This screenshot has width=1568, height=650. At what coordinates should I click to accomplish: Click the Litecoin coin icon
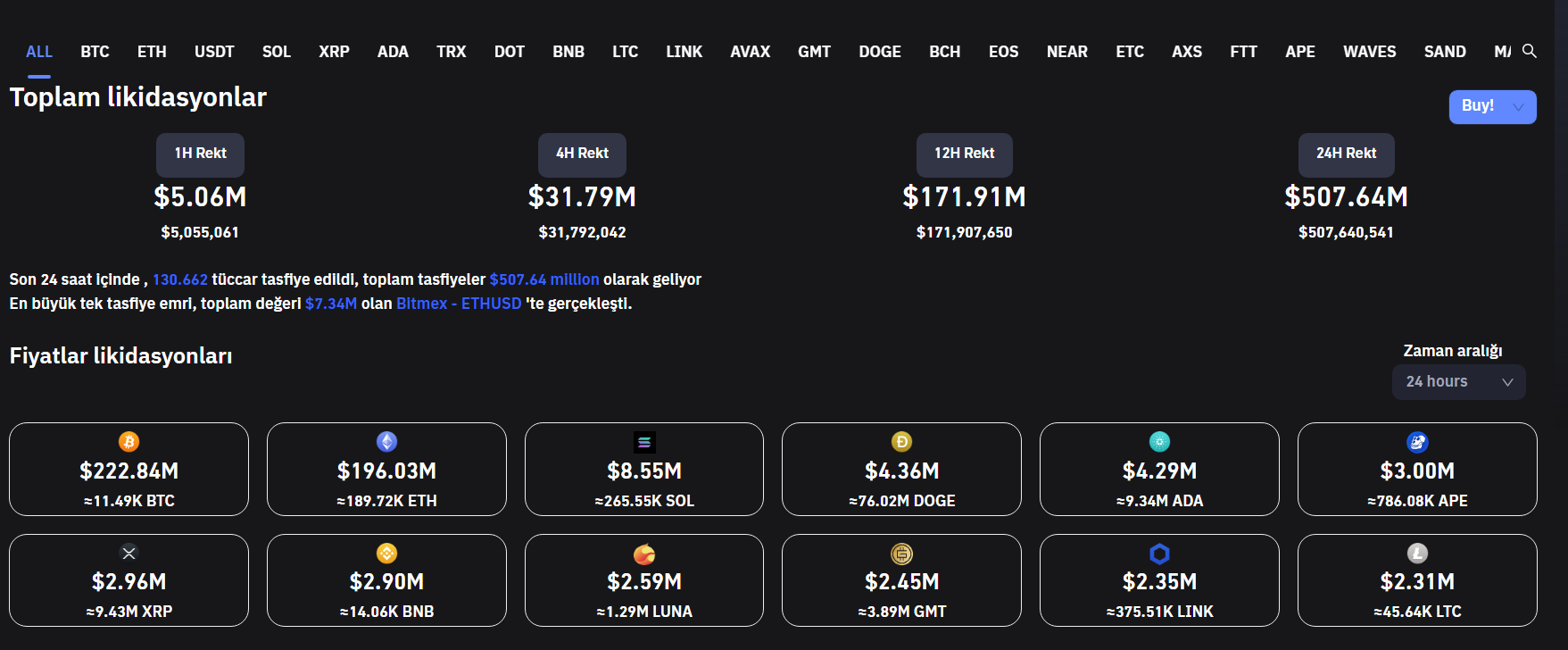pos(1417,554)
